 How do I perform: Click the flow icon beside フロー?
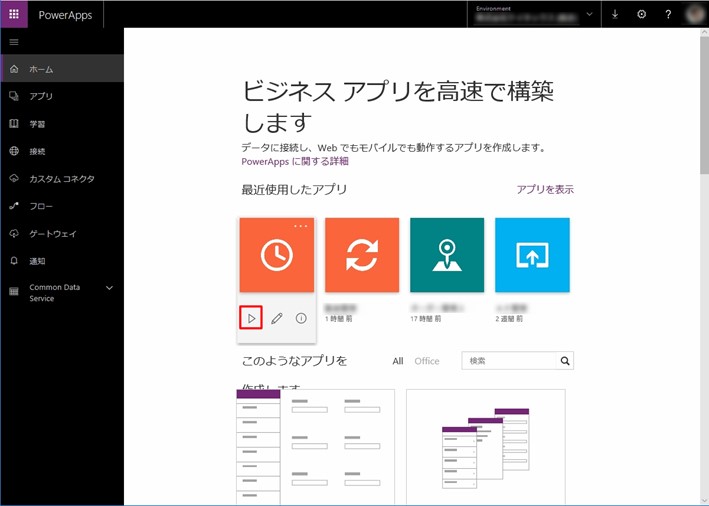(14, 206)
